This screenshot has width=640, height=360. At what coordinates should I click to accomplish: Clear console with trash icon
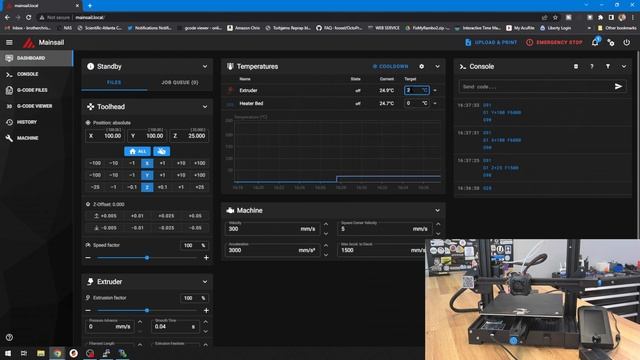coord(576,67)
